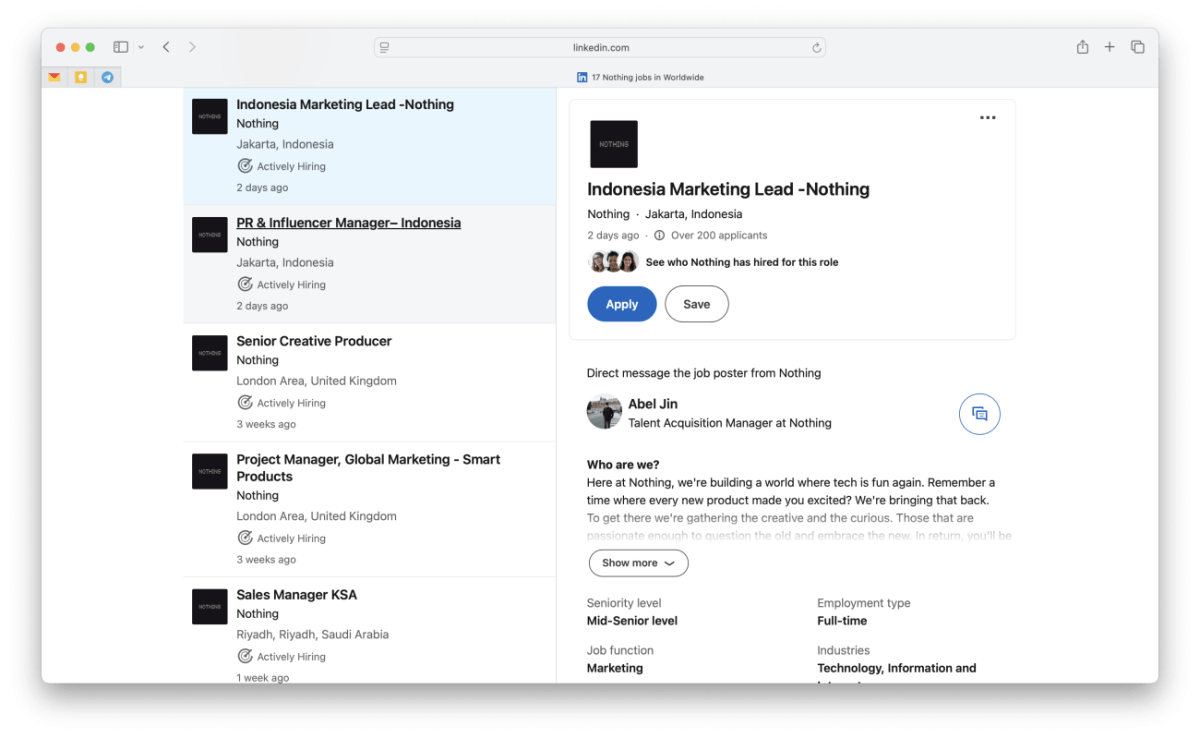Click Nothing logo beside Project Manager listing
The width and height of the screenshot is (1200, 738).
[210, 471]
